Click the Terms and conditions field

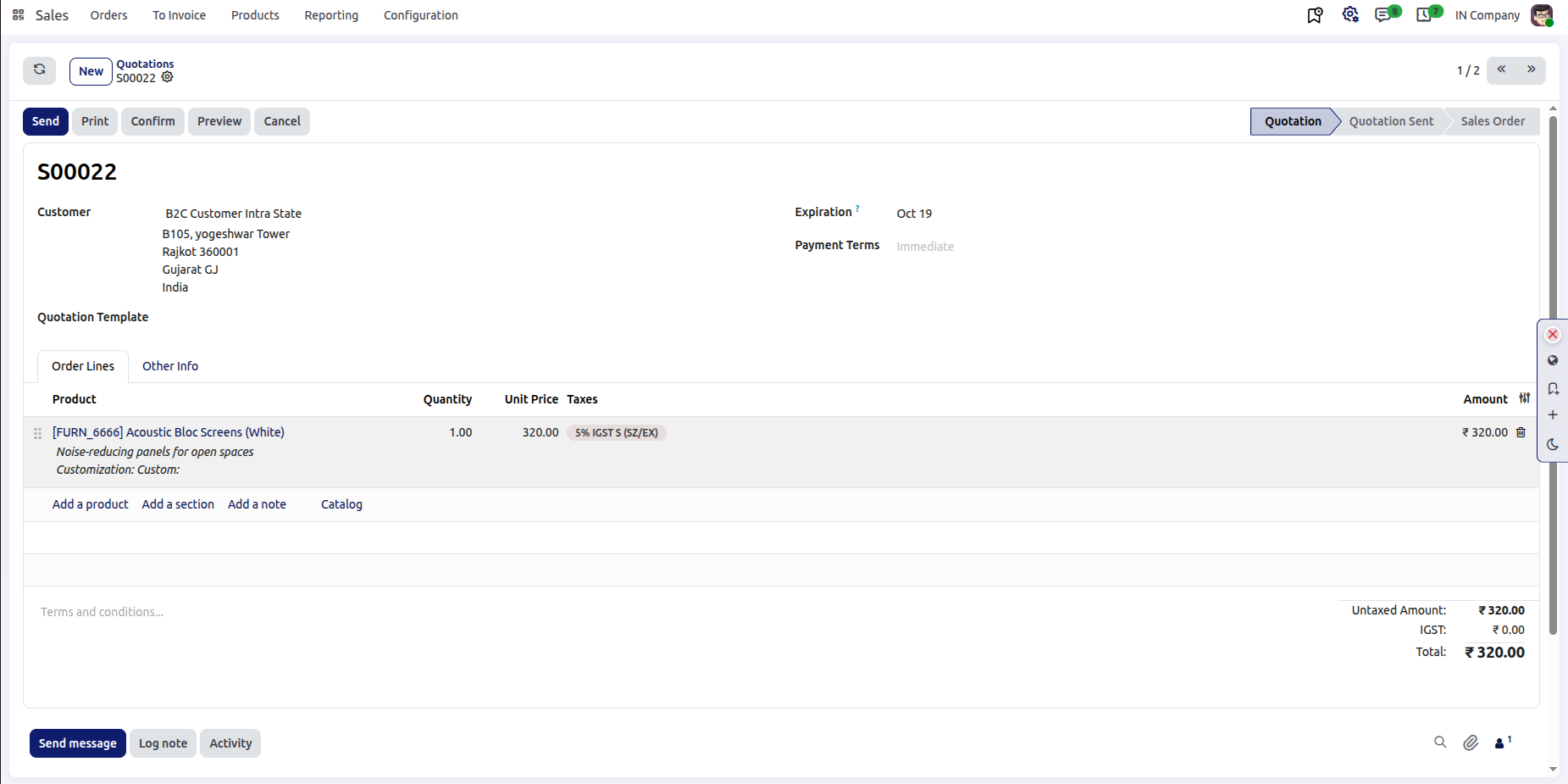pyautogui.click(x=102, y=612)
